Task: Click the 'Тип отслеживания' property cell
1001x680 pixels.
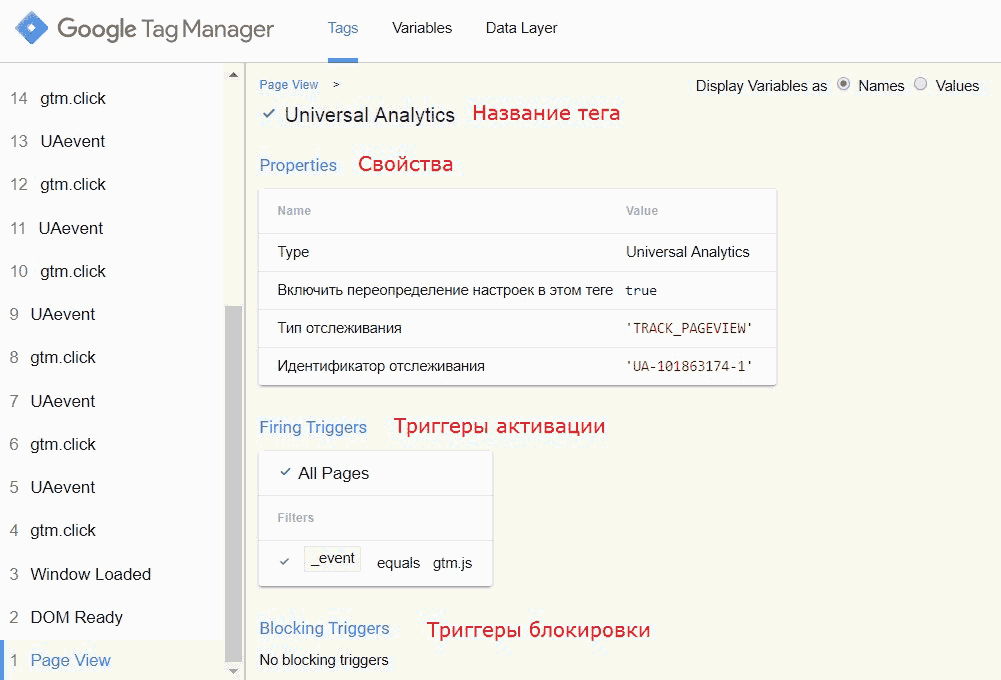Action: pos(340,328)
